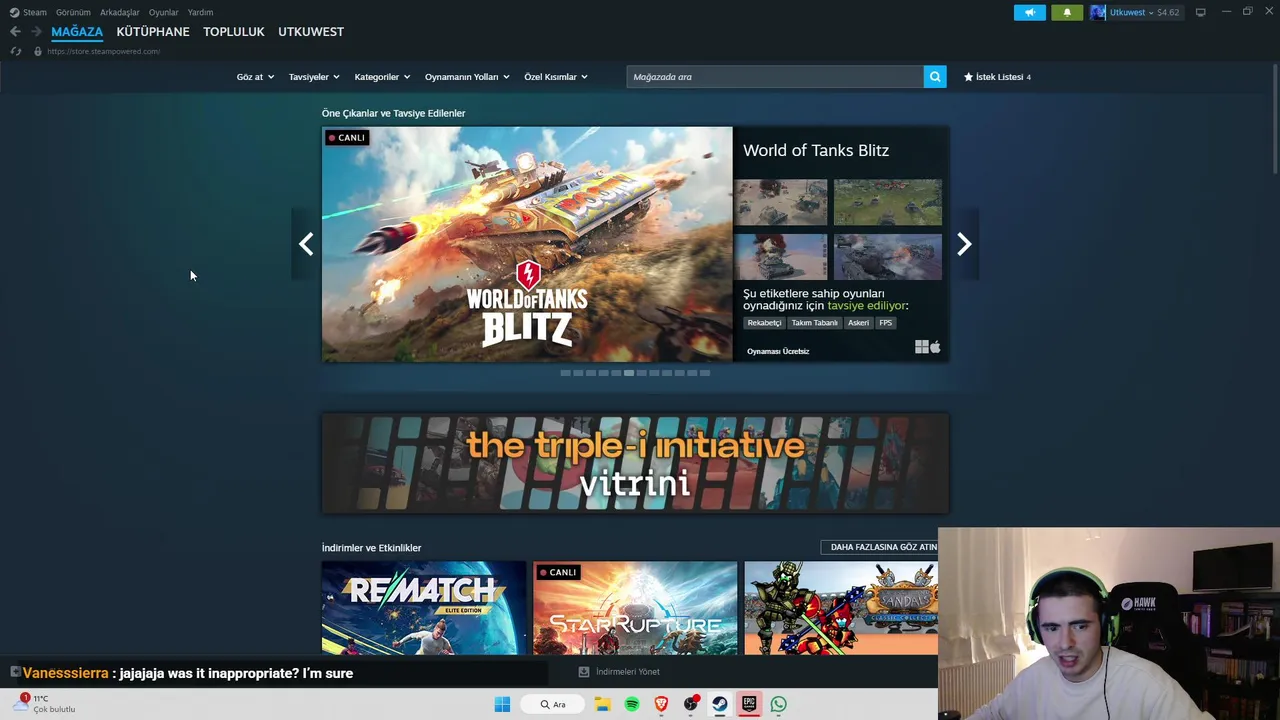
Task: Open the OBS icon on the taskbar
Action: tap(690, 704)
